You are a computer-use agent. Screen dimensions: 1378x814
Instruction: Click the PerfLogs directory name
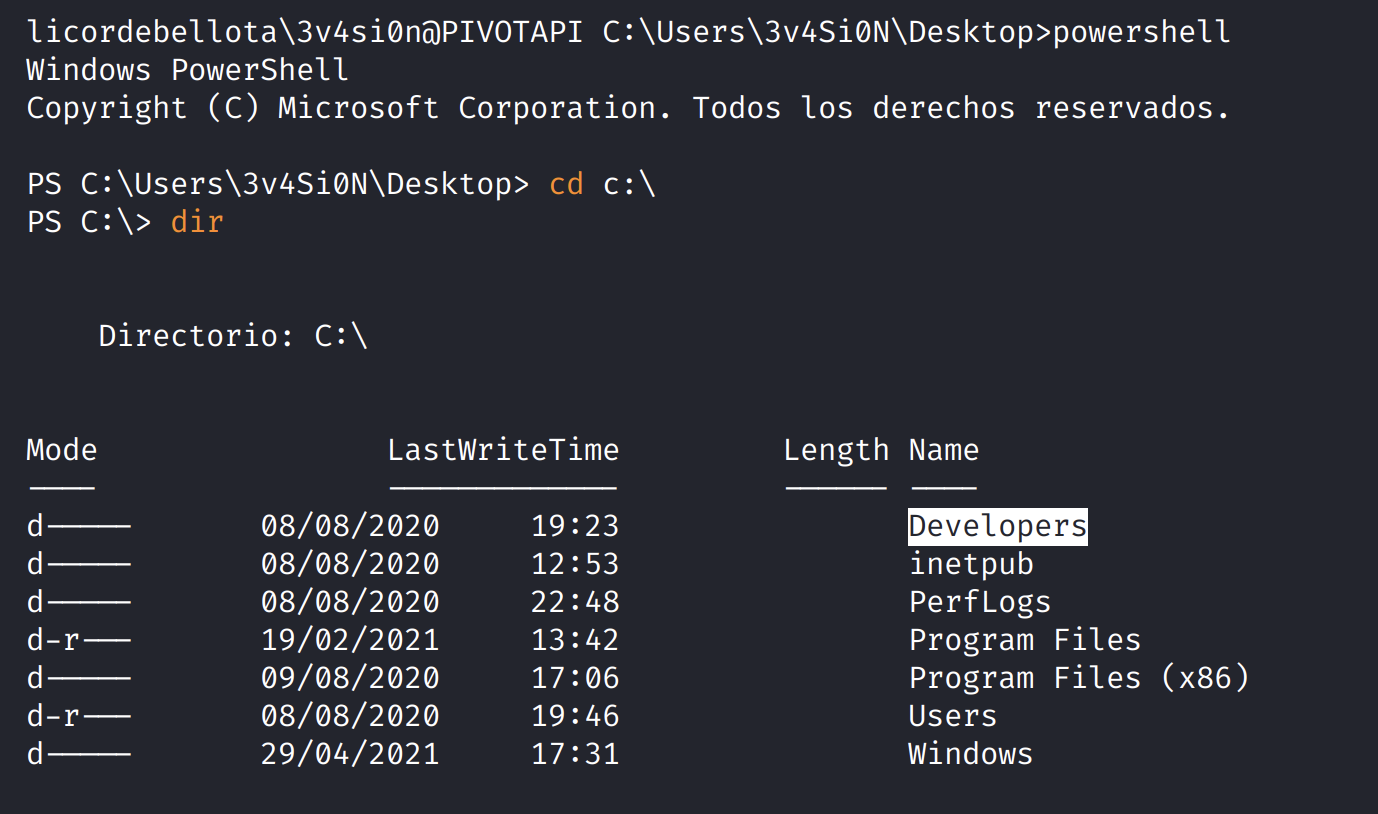(979, 602)
